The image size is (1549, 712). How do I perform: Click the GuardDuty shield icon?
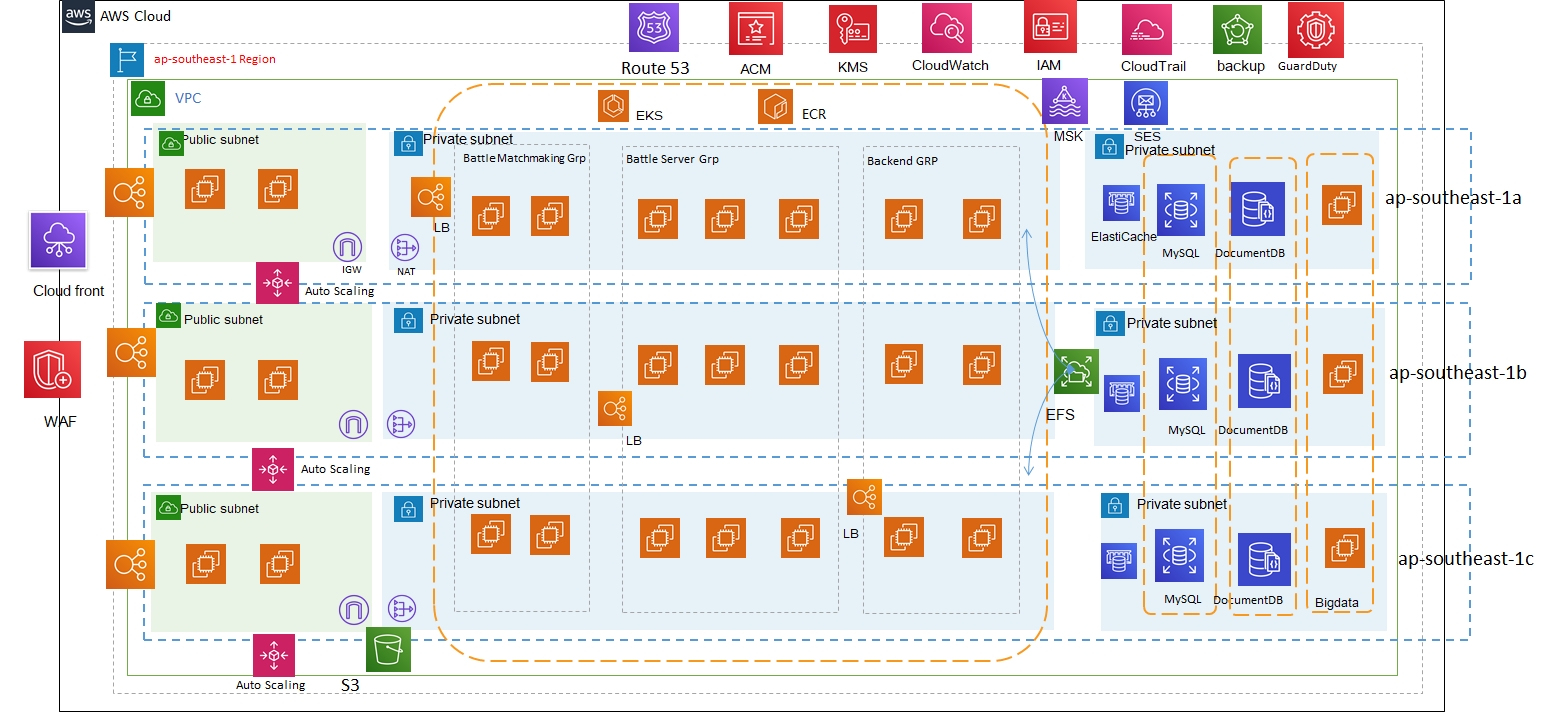(x=1313, y=30)
